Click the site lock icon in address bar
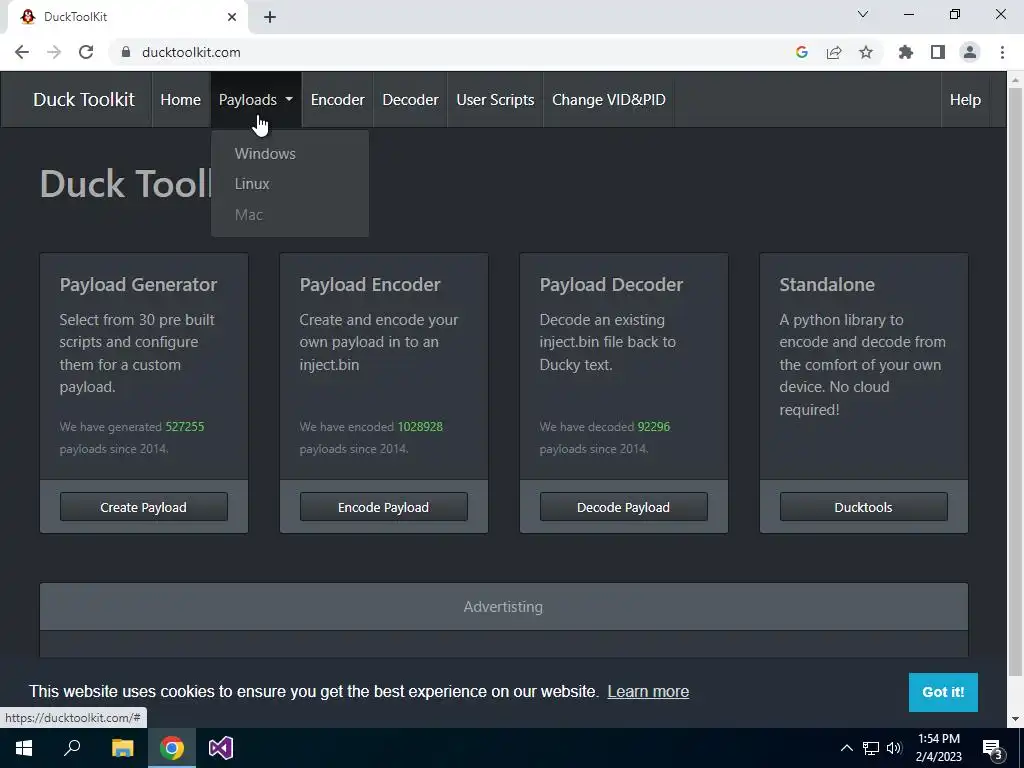Image resolution: width=1024 pixels, height=768 pixels. (x=126, y=52)
